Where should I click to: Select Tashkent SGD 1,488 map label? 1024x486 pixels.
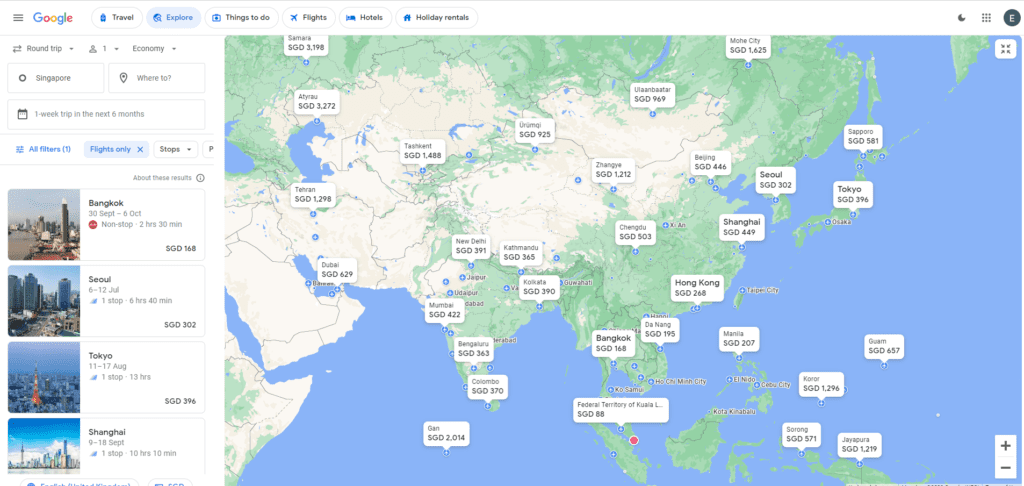pyautogui.click(x=423, y=151)
